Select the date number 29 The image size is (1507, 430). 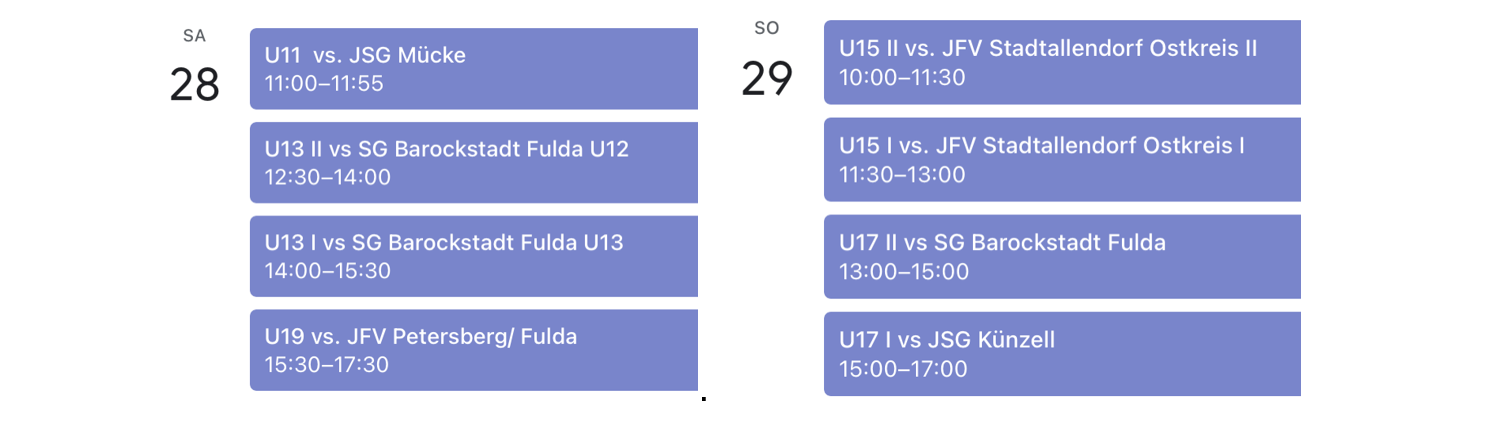[x=767, y=78]
